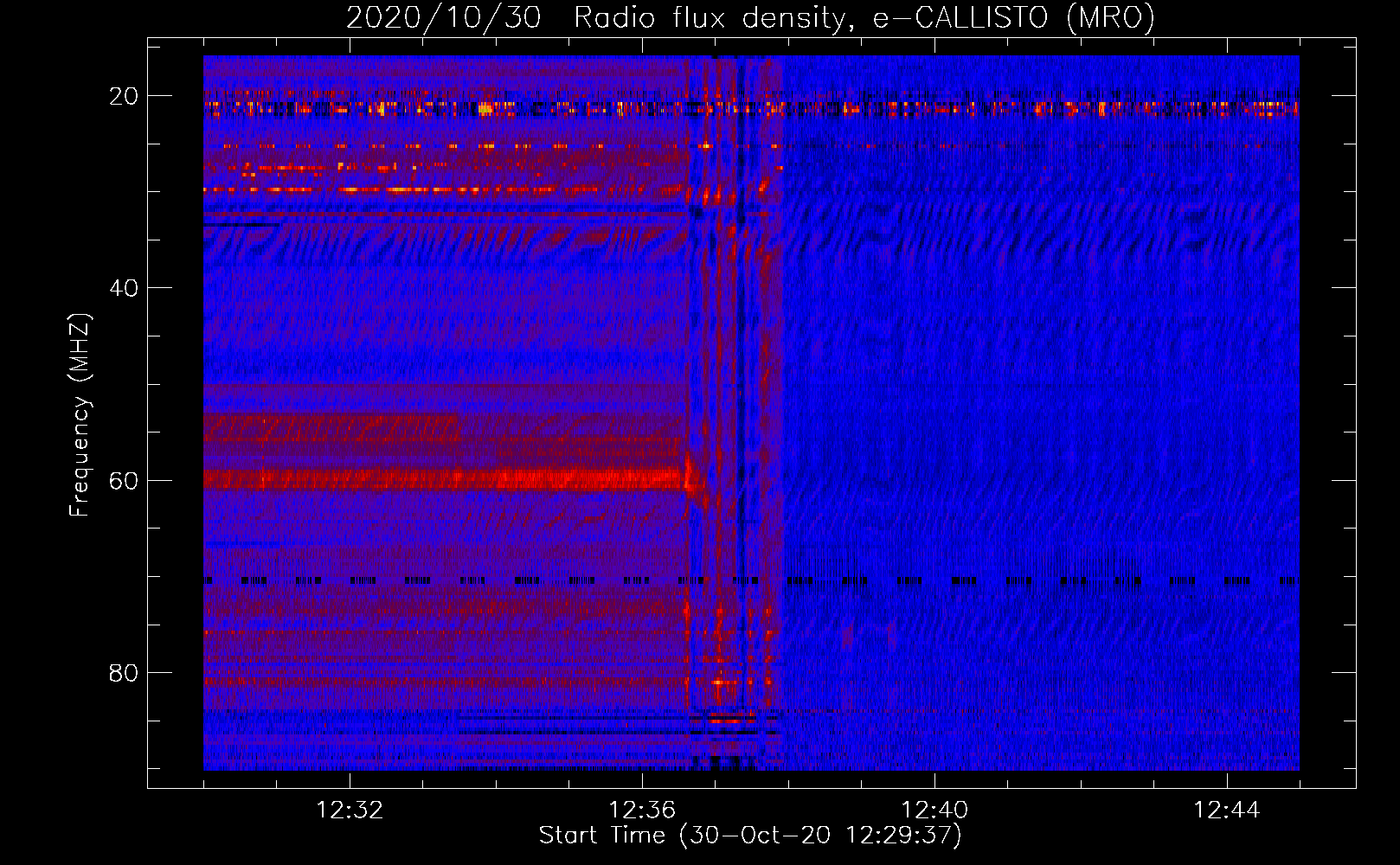
Task: Click the '12:36' time tick label
Action: tap(642, 811)
